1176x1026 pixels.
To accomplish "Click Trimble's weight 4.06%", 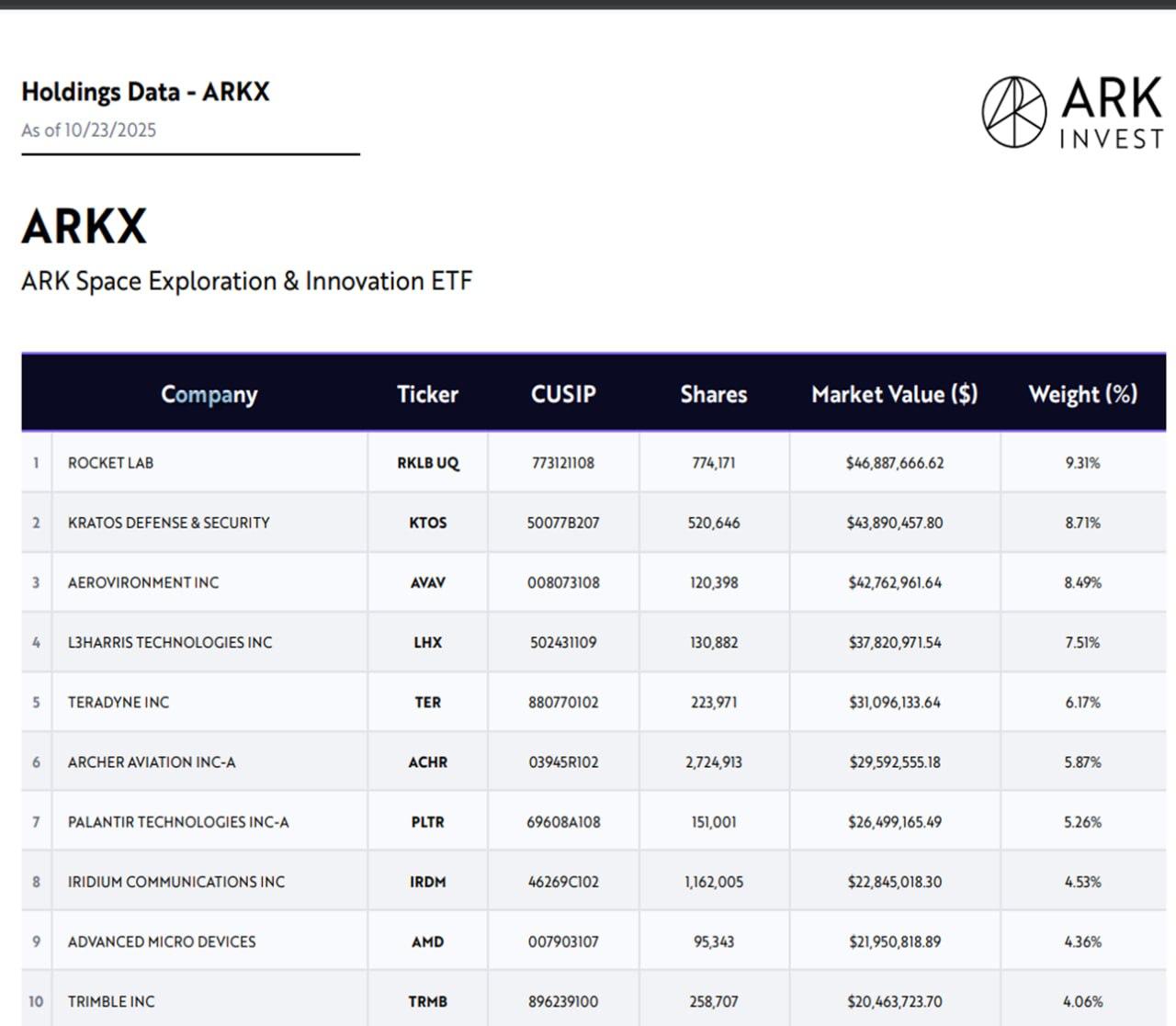I will (x=1082, y=1001).
